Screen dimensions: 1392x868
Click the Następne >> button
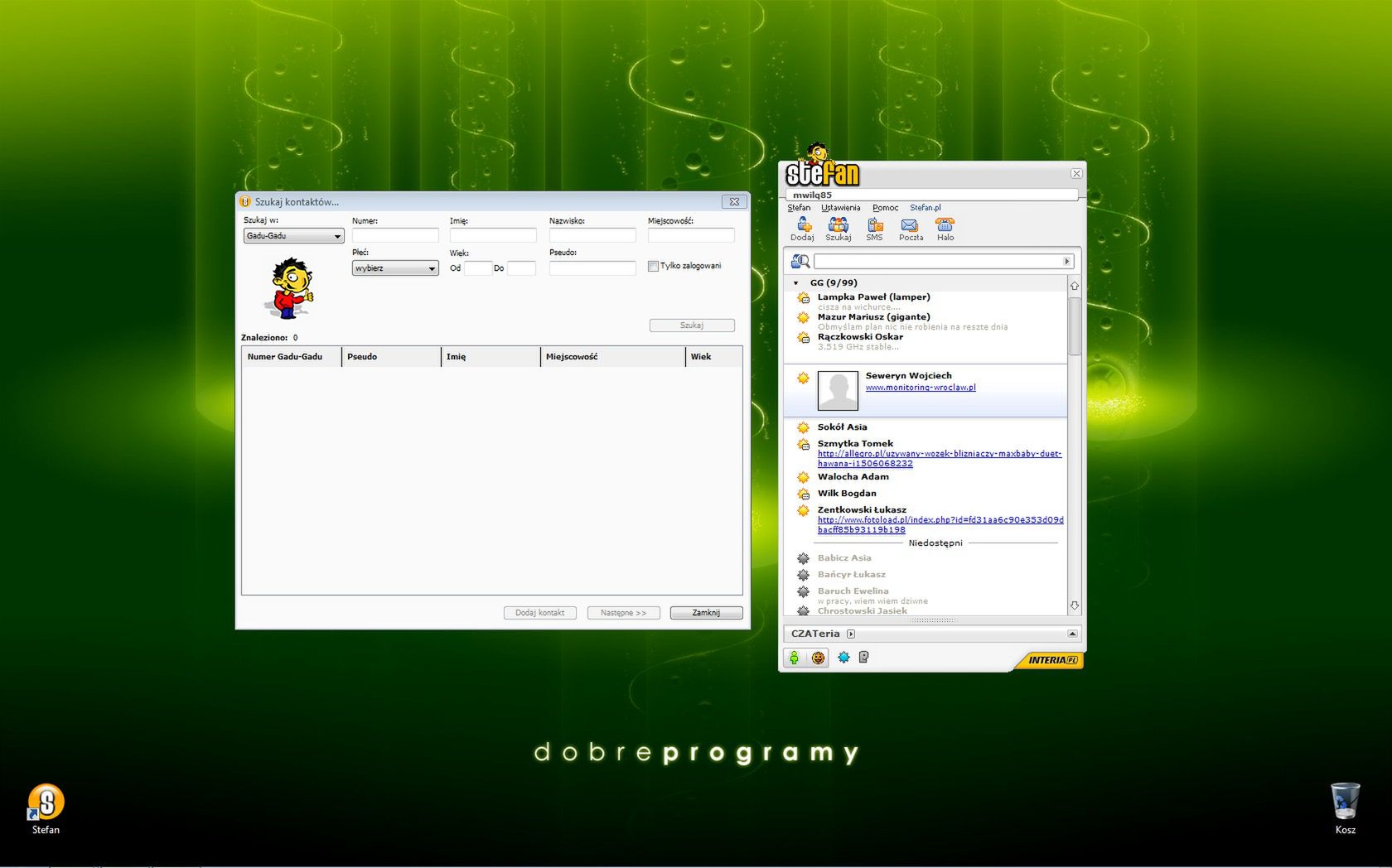click(623, 613)
